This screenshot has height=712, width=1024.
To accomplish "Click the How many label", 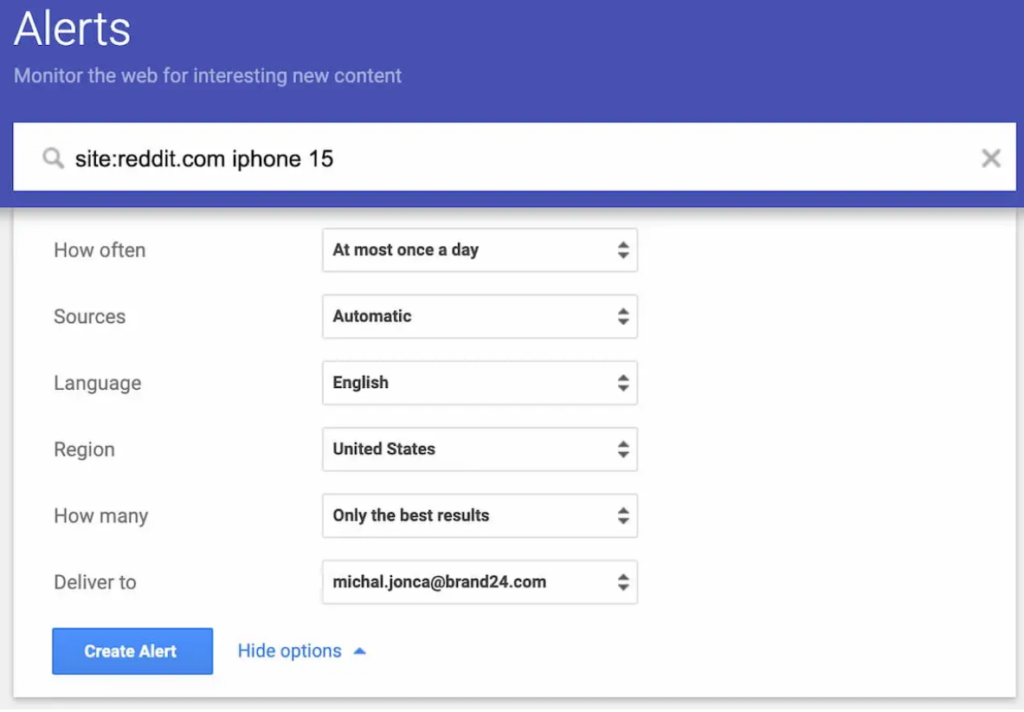I will (101, 516).
